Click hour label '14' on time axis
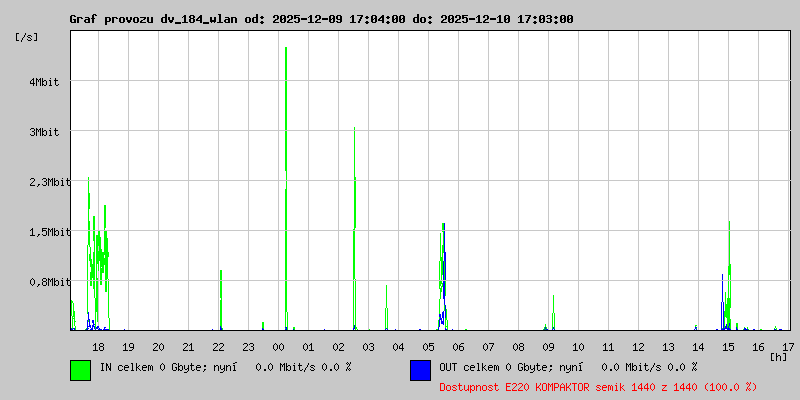Screen dimensions: 800x400 pyautogui.click(x=698, y=347)
